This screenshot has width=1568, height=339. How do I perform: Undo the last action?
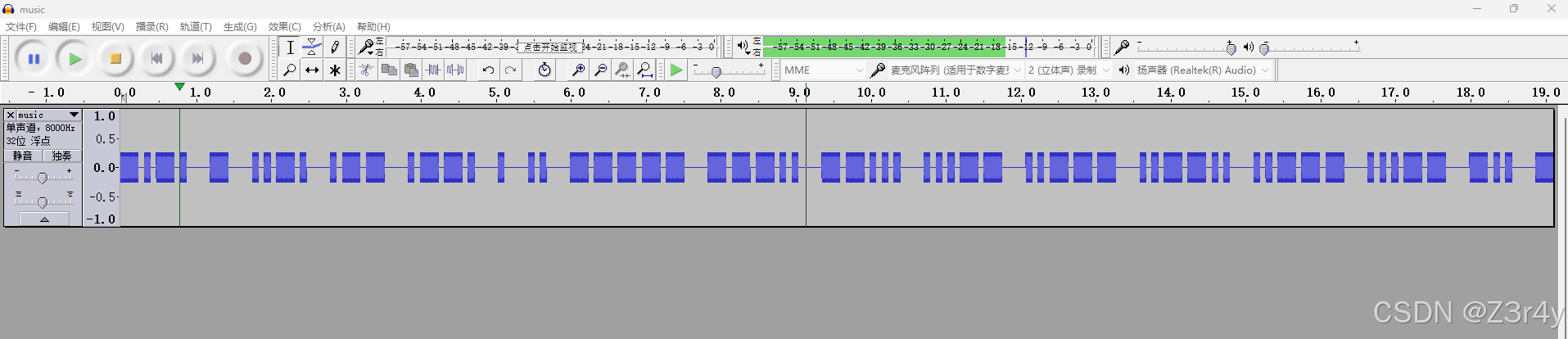[x=488, y=70]
